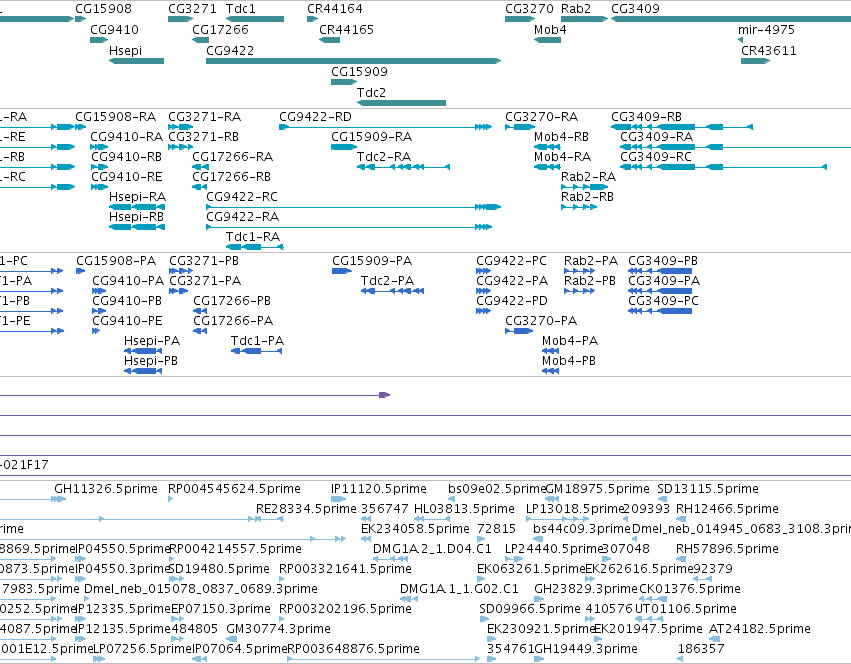Select the CG9422-RA transcript line

(x=349, y=227)
